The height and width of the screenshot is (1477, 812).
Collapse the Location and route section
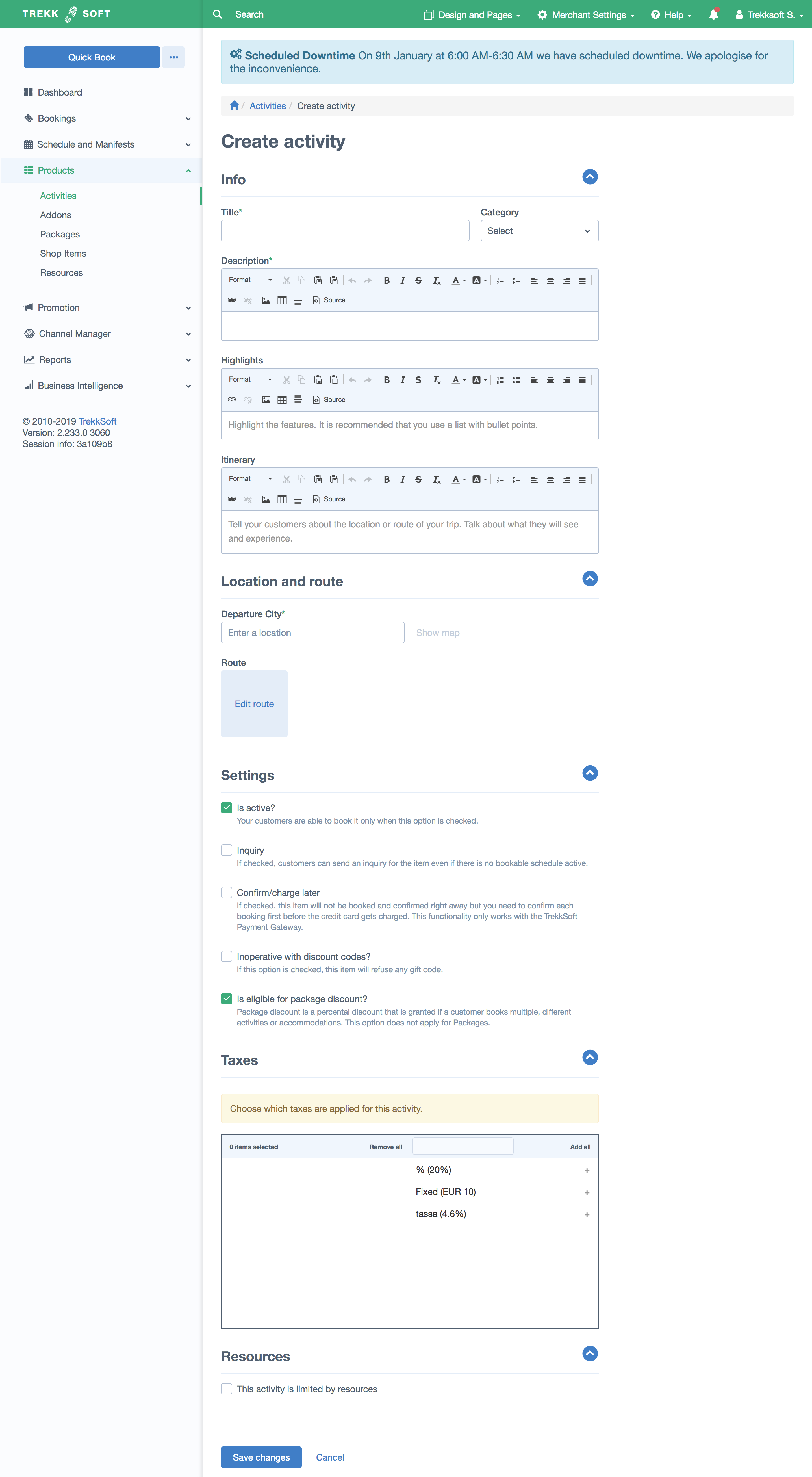point(590,579)
